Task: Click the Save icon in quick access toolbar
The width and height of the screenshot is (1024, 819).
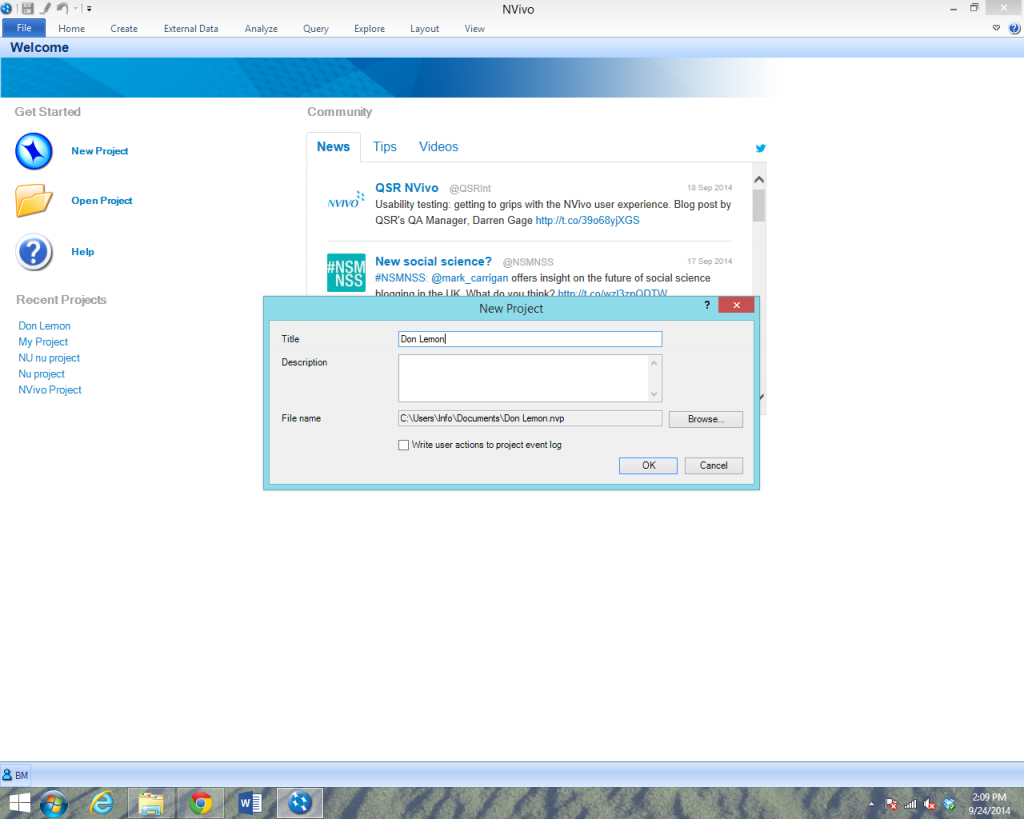Action: [x=28, y=8]
